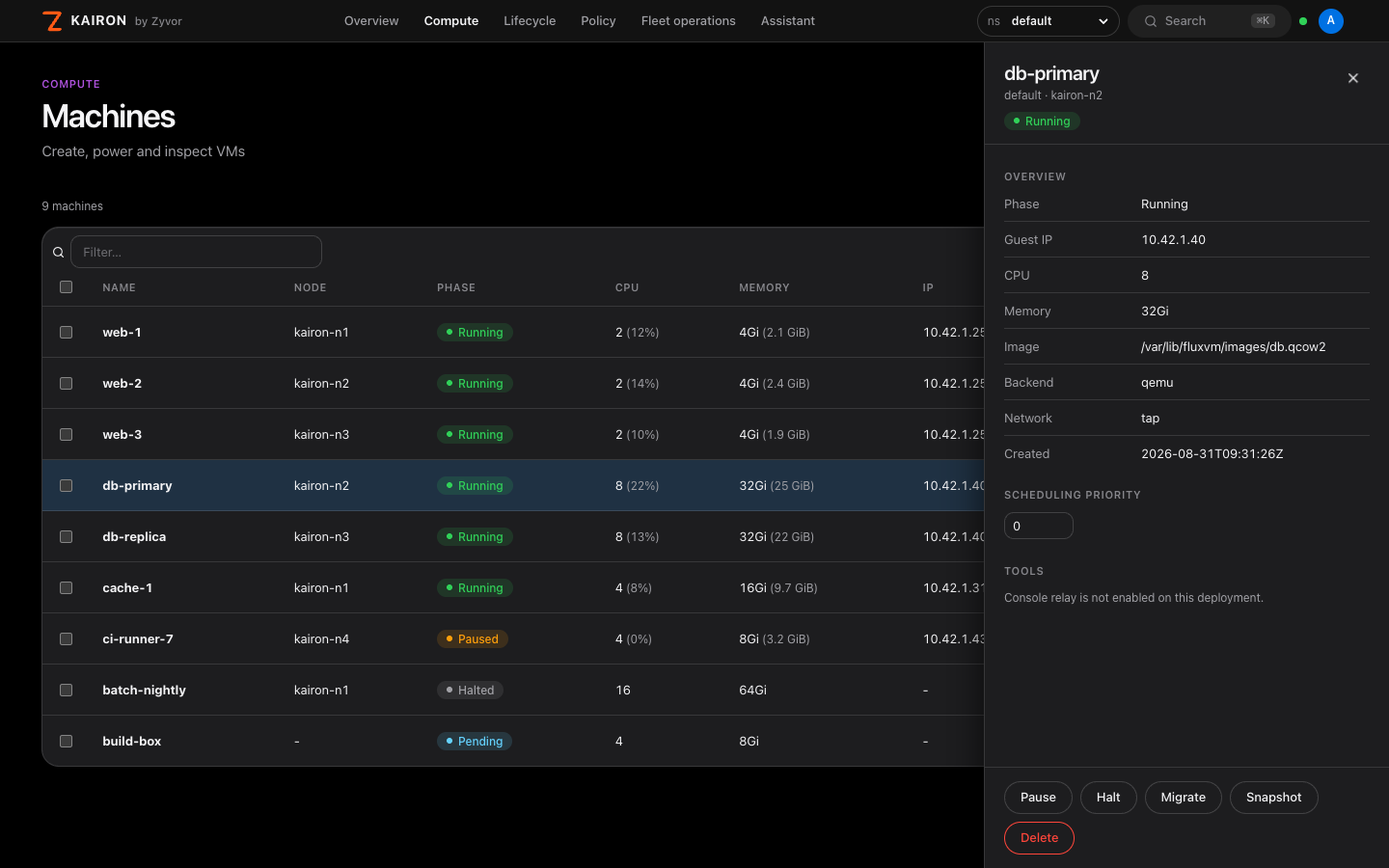Sort by the NAME column header
Viewport: 1389px width, 868px height.
click(x=120, y=287)
